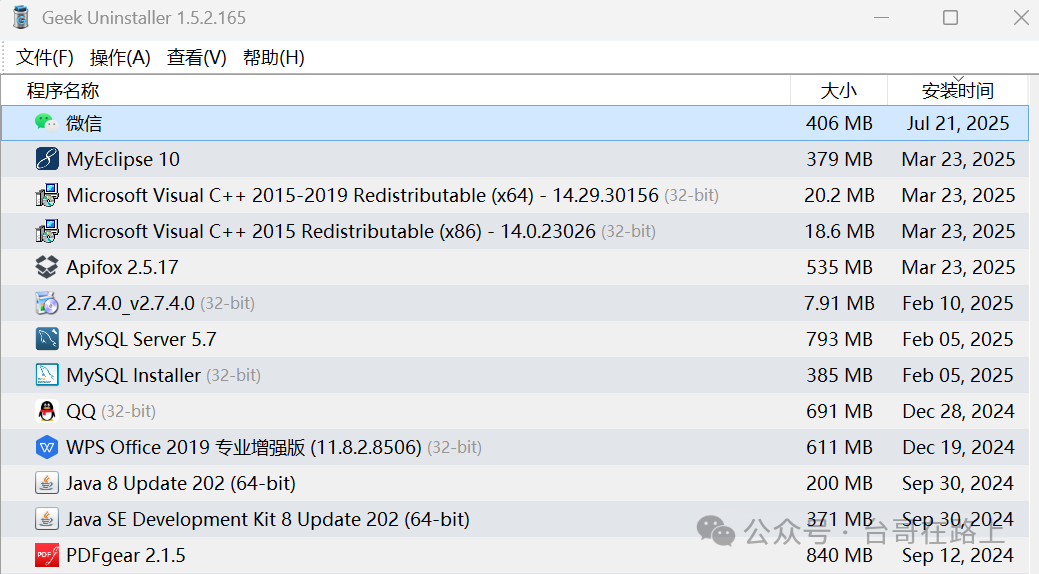Open the 文件(F) menu
Image resolution: width=1039 pixels, height=574 pixels.
pos(45,58)
